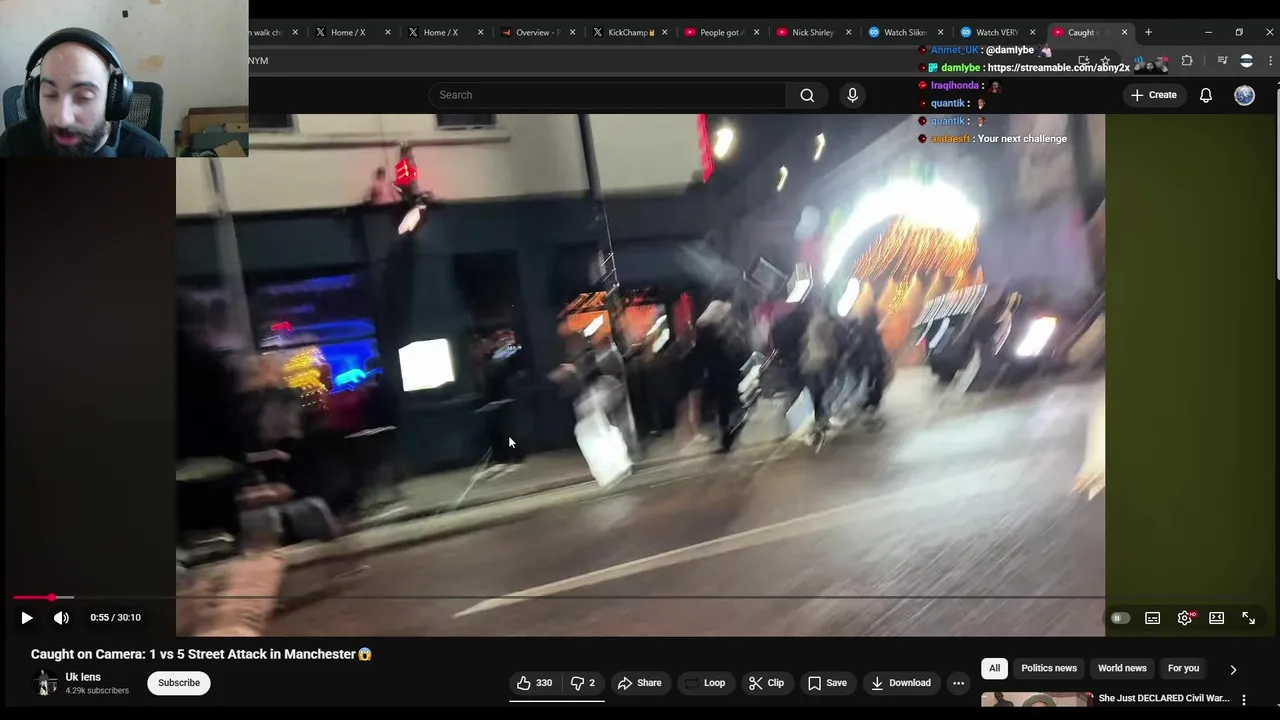The width and height of the screenshot is (1280, 720).
Task: Like the video with thumbs up
Action: (534, 683)
